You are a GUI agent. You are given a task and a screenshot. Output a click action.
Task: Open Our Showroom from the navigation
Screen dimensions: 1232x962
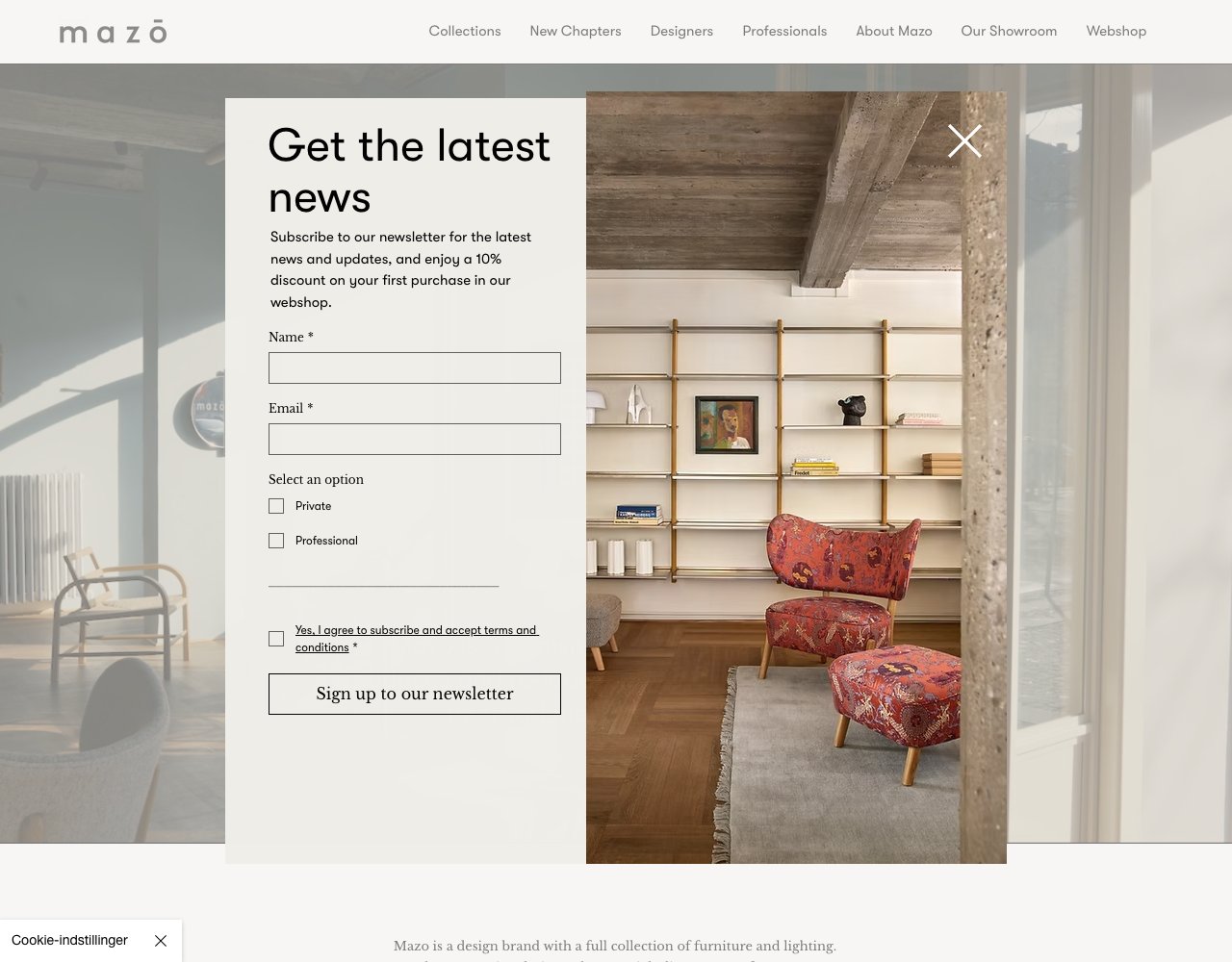(1009, 31)
